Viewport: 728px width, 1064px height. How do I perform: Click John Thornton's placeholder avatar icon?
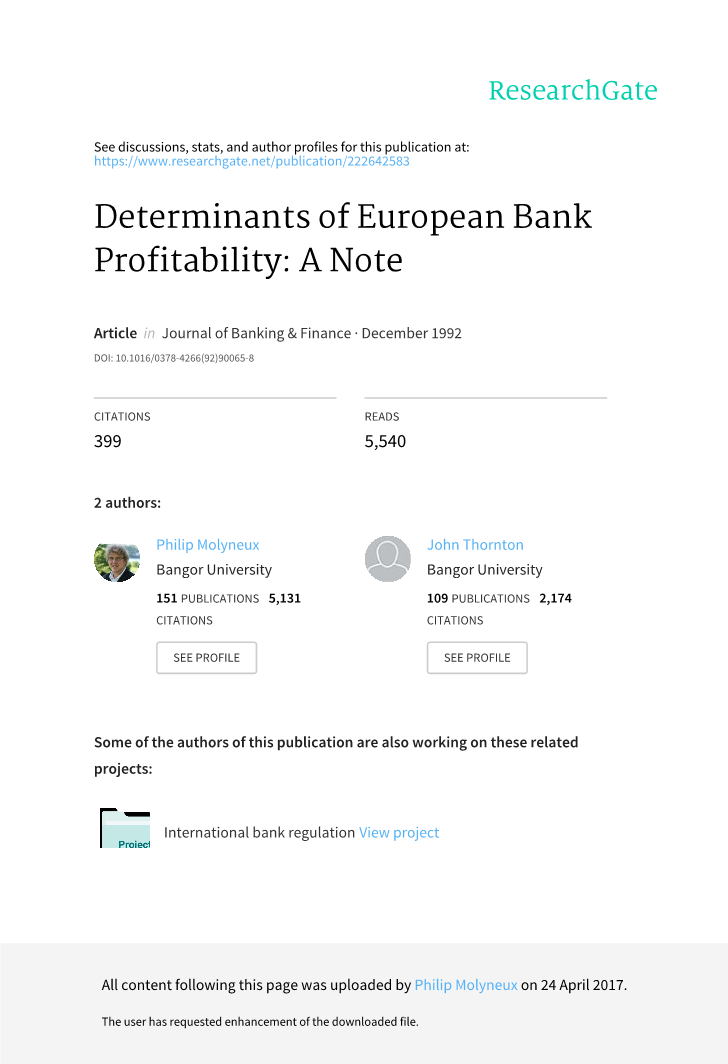click(x=387, y=559)
